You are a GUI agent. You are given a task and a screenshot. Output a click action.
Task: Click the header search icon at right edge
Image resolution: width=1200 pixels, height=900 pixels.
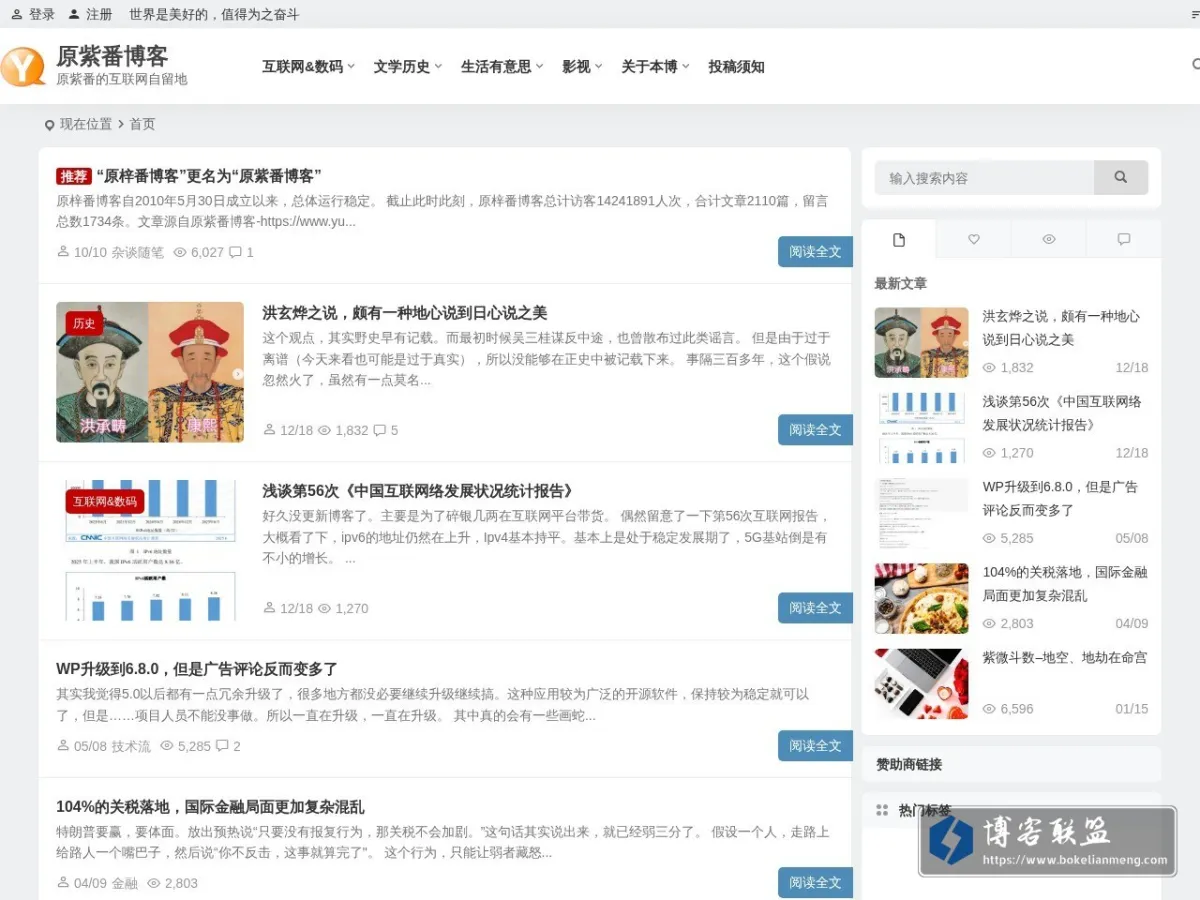pos(1196,65)
